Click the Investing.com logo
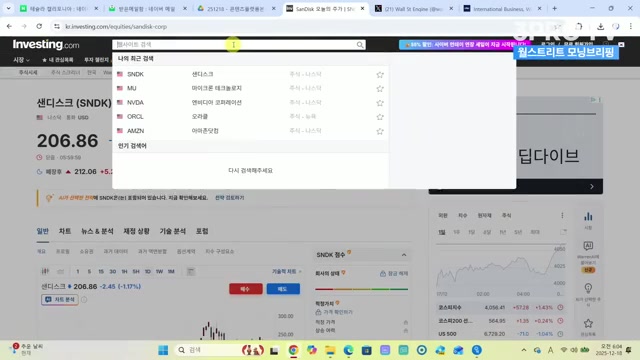The height and width of the screenshot is (360, 640). [46, 44]
